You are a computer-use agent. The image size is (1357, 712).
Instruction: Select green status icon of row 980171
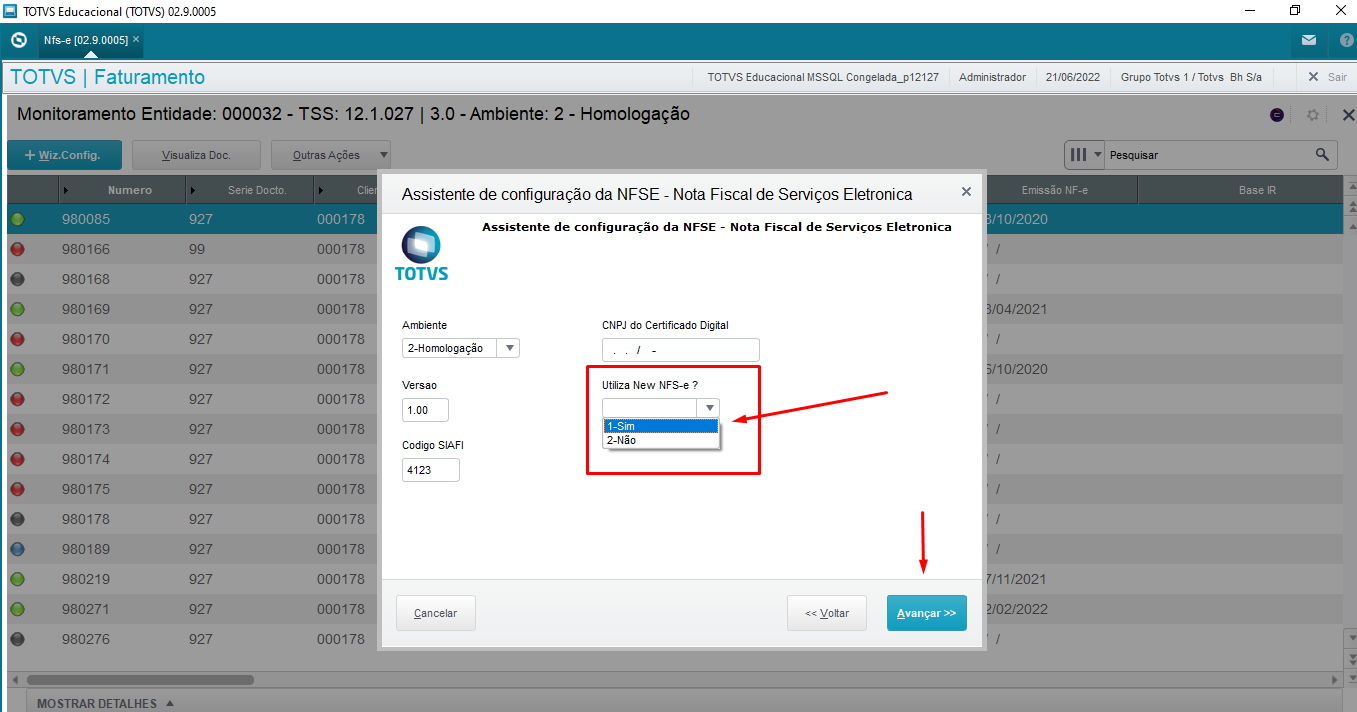pos(18,369)
